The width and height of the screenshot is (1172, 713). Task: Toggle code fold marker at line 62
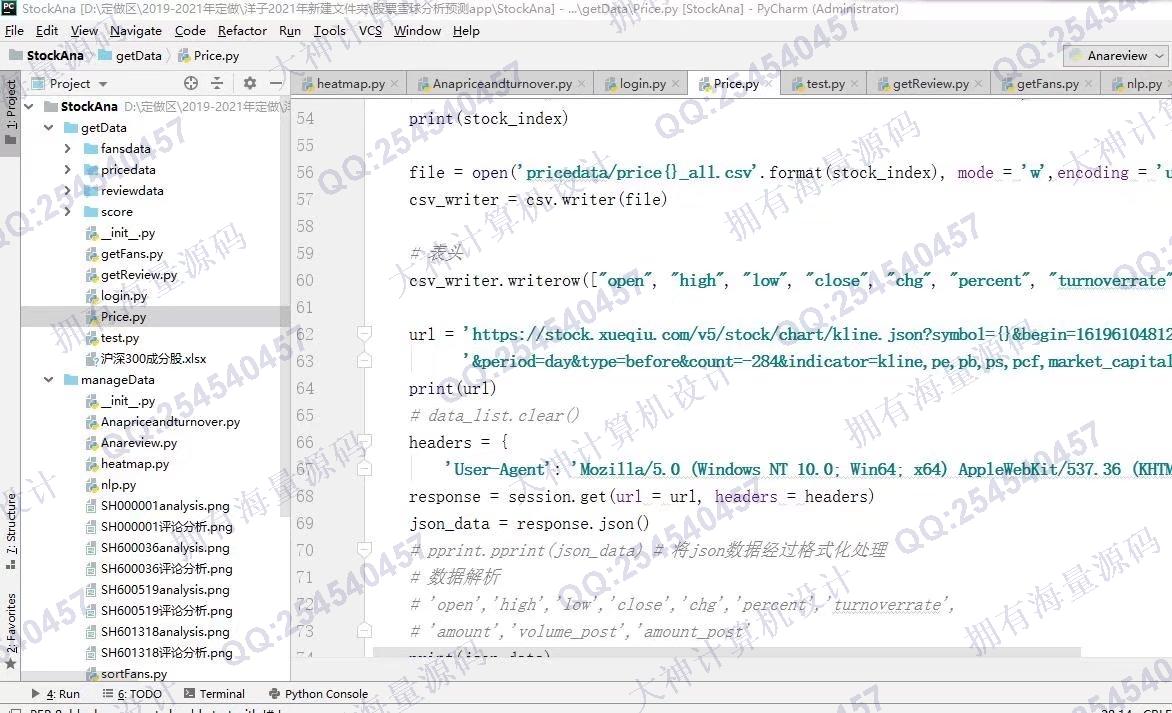pos(364,333)
